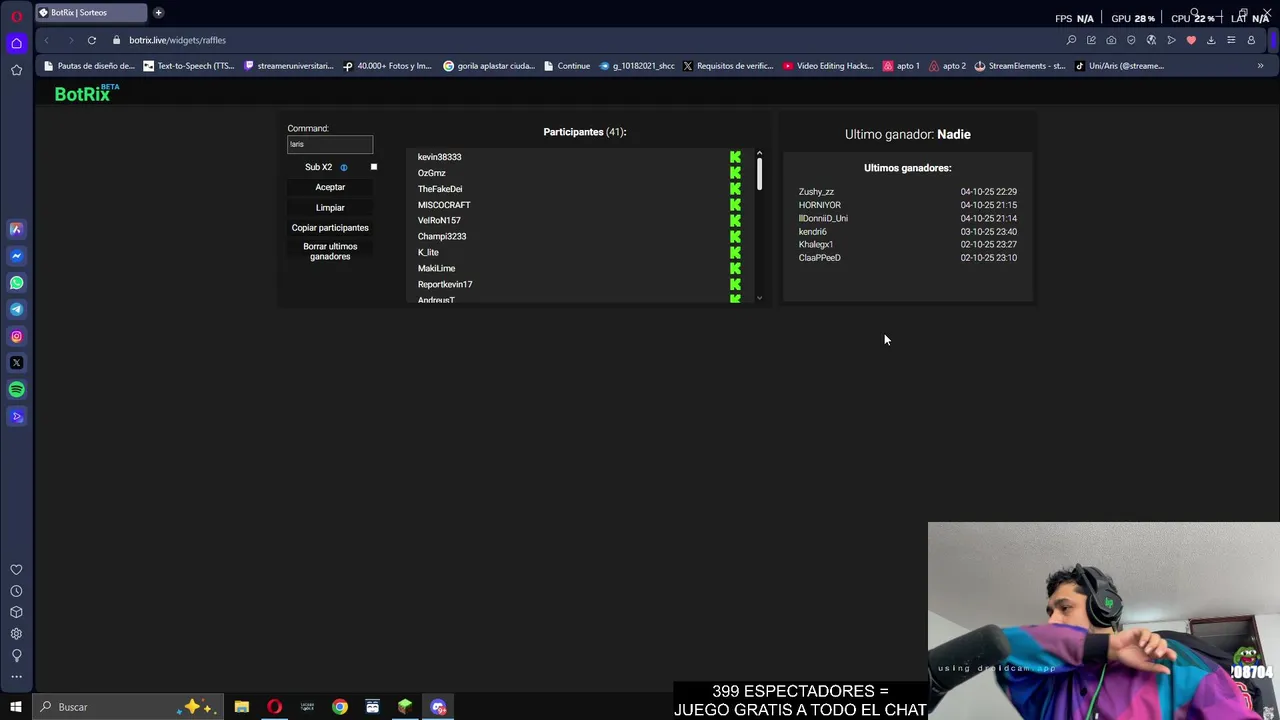Click participants list scroll-down arrow
This screenshot has height=720, width=1280.
(x=759, y=298)
